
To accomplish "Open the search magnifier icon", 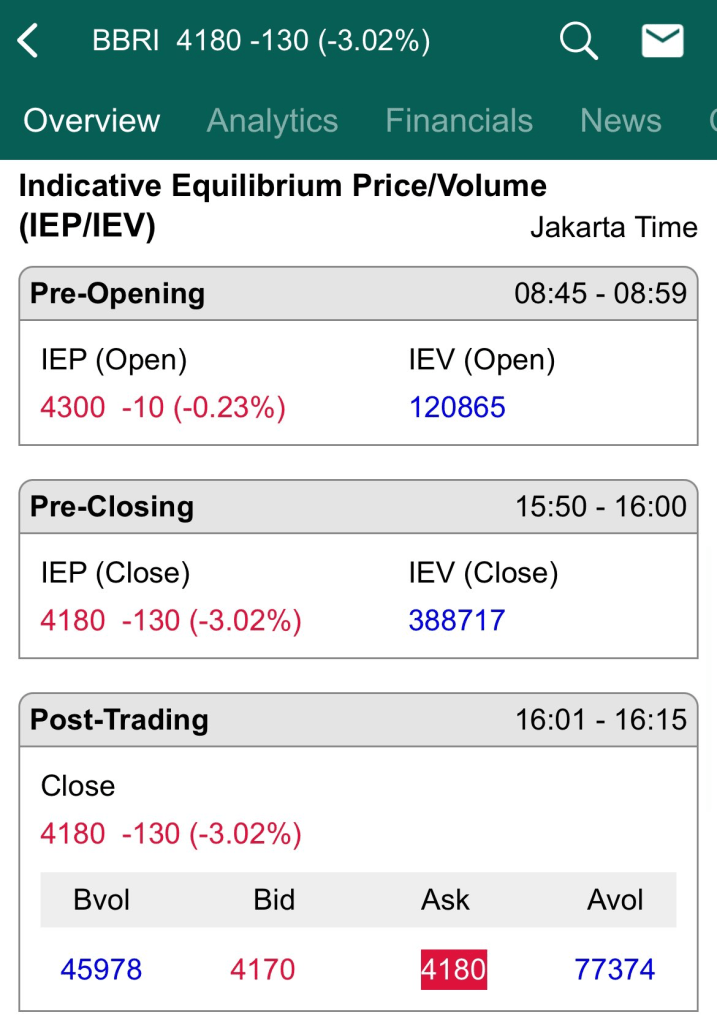I will tap(578, 41).
